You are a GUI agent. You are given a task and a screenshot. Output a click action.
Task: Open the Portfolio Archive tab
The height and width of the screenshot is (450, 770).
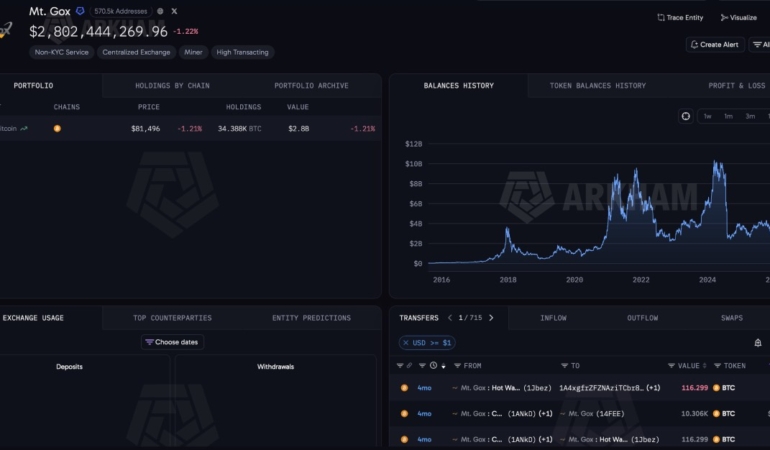click(311, 85)
